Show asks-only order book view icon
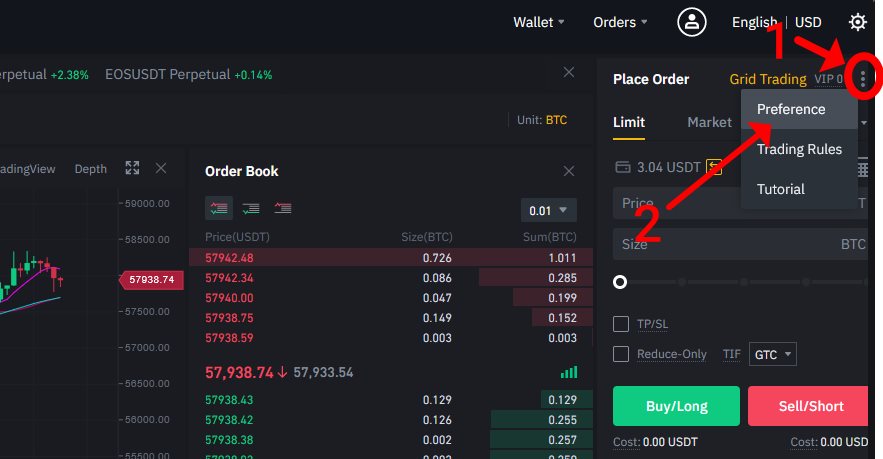Viewport: 883px width, 459px height. [x=282, y=209]
